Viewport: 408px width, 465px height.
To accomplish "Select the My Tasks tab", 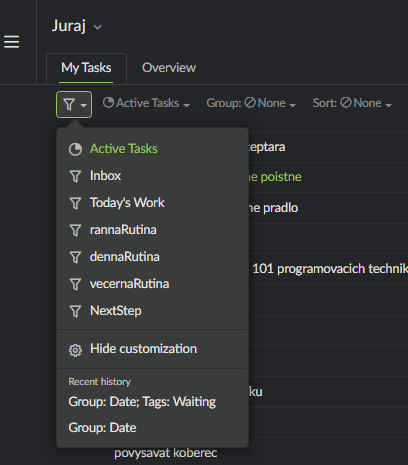I will point(86,68).
